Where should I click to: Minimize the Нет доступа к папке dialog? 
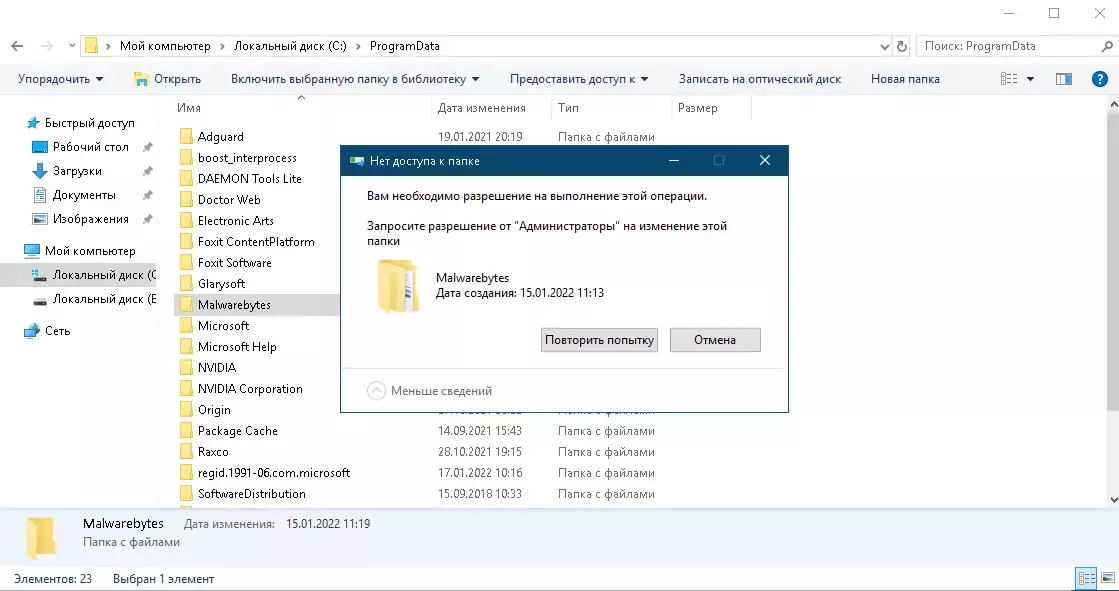click(673, 161)
